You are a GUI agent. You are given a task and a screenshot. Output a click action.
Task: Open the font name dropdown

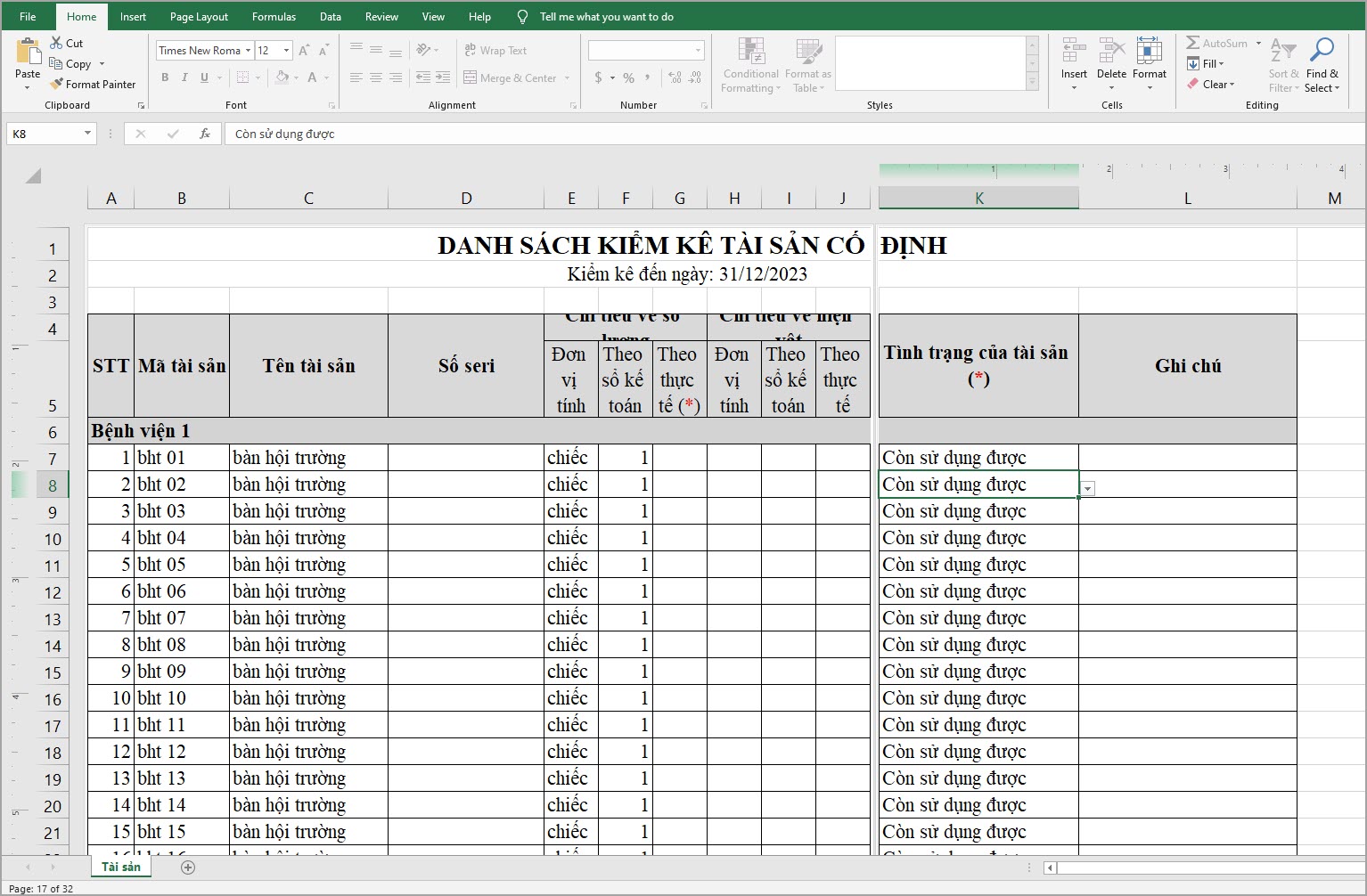[248, 51]
